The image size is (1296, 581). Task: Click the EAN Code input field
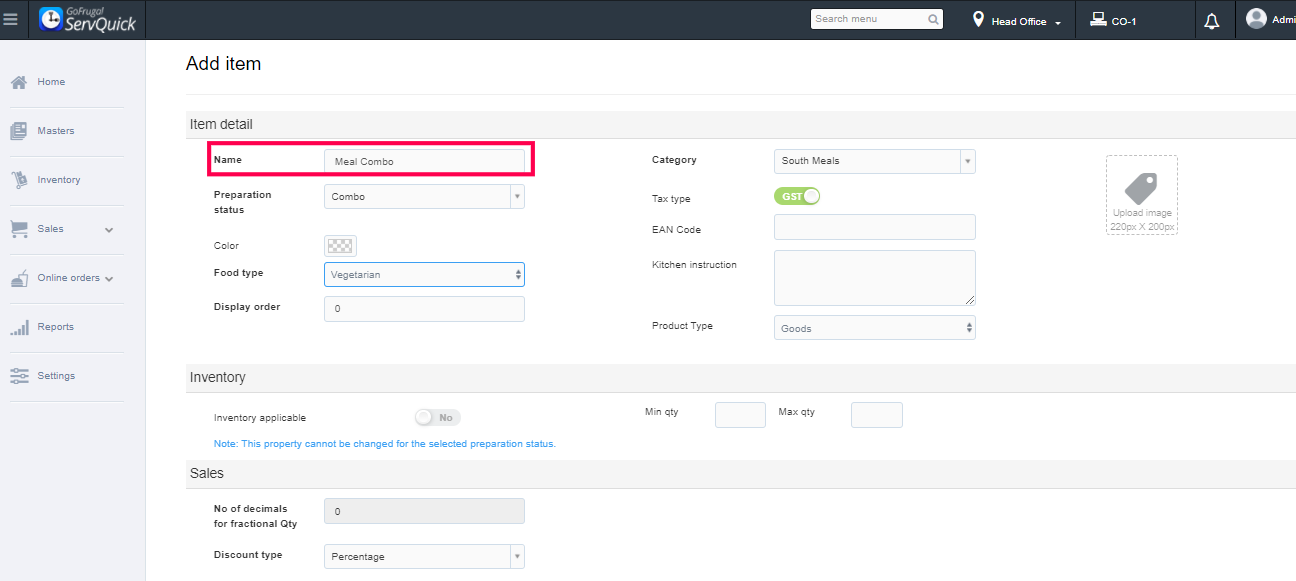pyautogui.click(x=874, y=227)
